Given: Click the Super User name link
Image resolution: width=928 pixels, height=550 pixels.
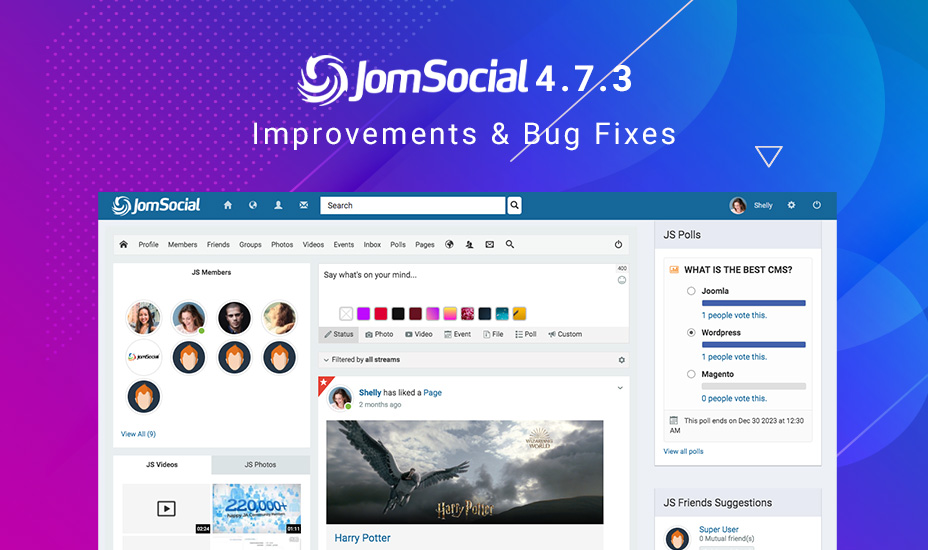Looking at the screenshot, I should coord(718,529).
